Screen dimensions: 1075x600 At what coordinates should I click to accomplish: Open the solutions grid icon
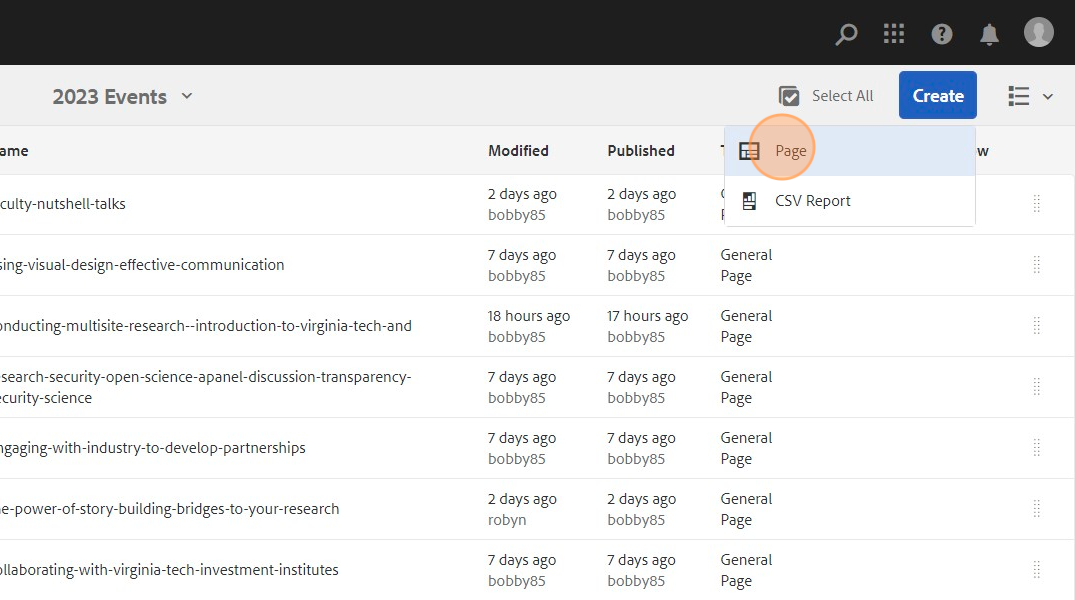click(894, 34)
